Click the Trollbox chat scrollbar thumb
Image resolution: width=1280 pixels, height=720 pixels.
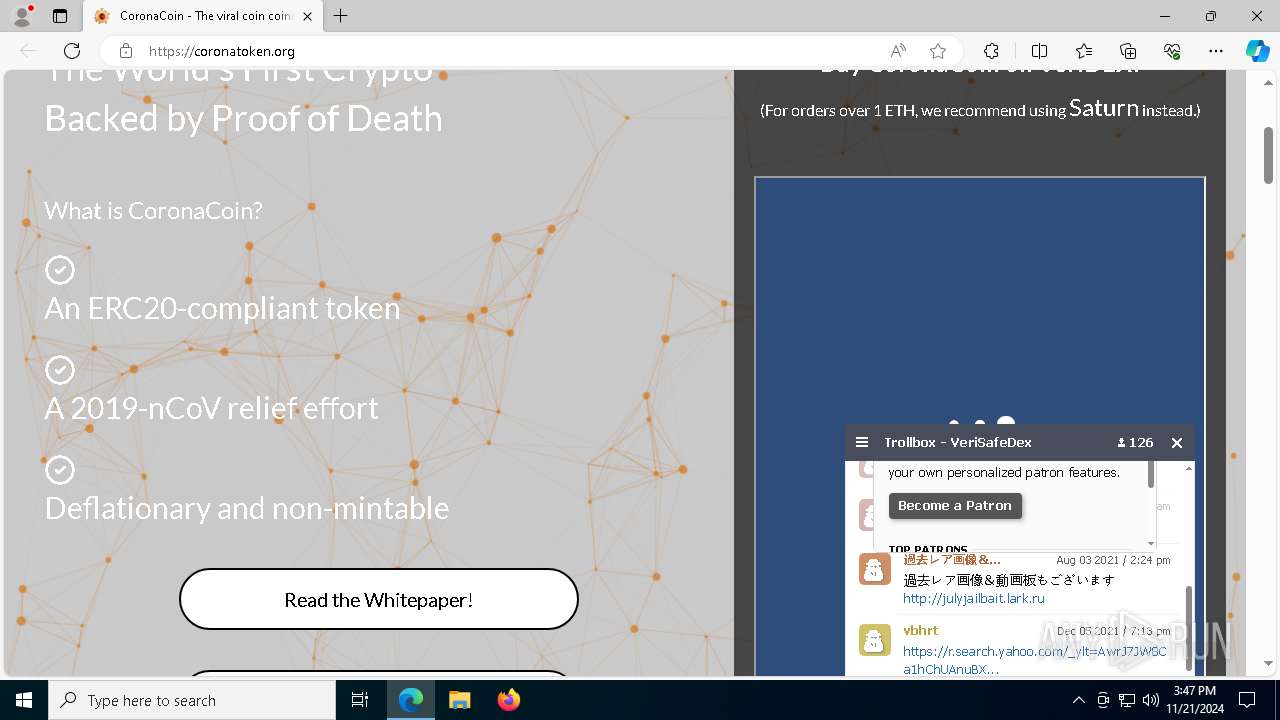click(x=1189, y=628)
